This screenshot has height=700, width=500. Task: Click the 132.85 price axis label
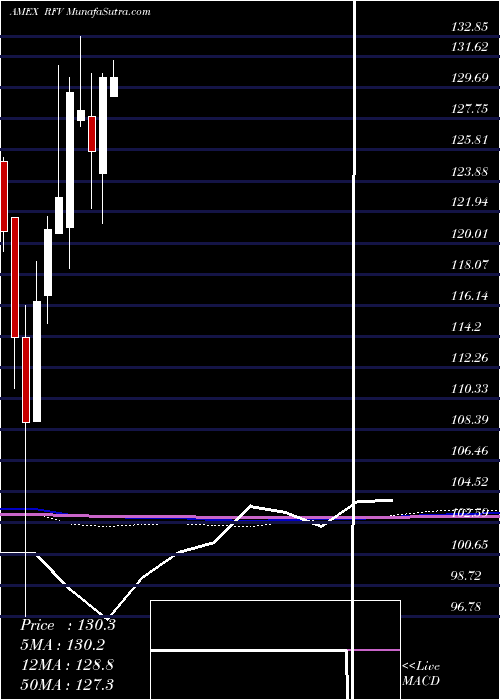(469, 27)
